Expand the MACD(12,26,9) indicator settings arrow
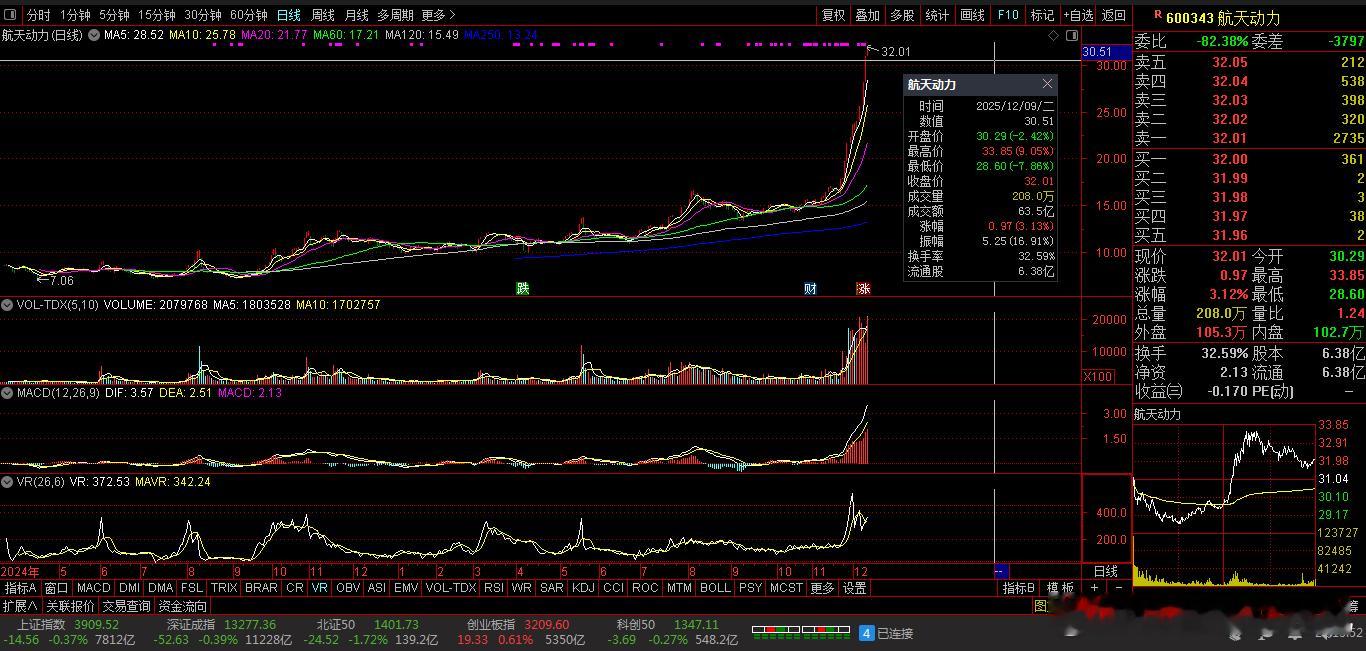 [9, 393]
